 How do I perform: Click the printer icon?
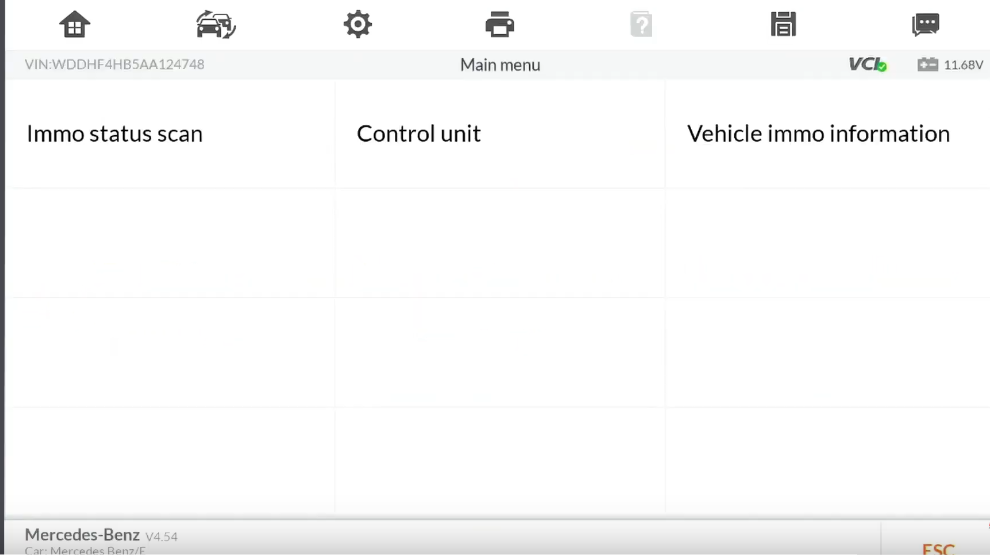[499, 25]
